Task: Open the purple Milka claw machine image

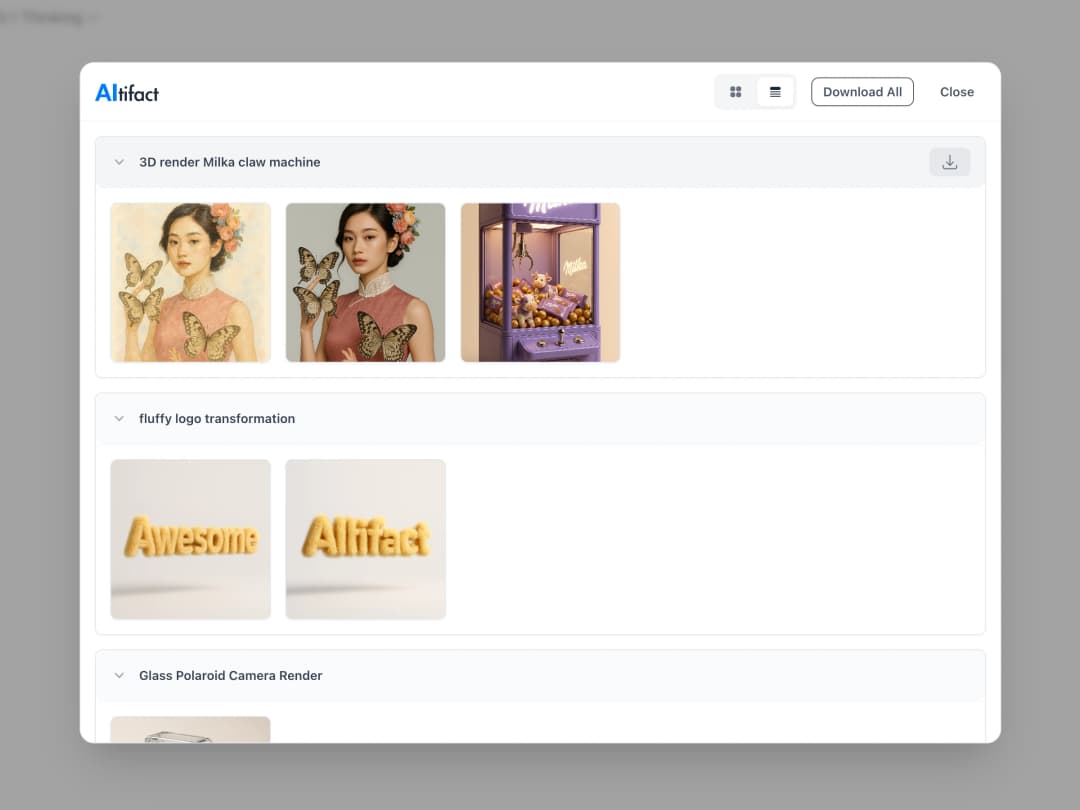Action: pyautogui.click(x=540, y=282)
